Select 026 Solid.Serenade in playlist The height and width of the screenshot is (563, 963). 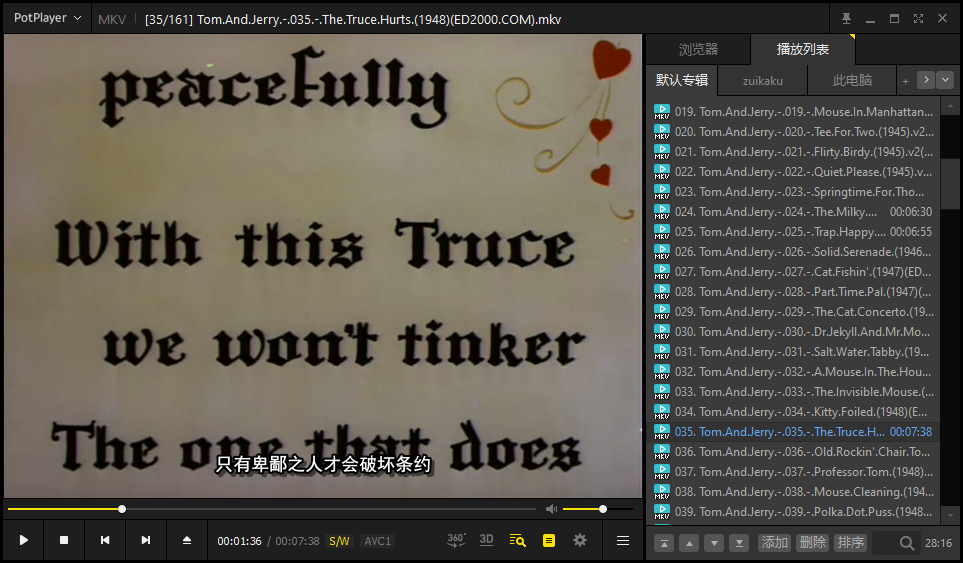(793, 252)
